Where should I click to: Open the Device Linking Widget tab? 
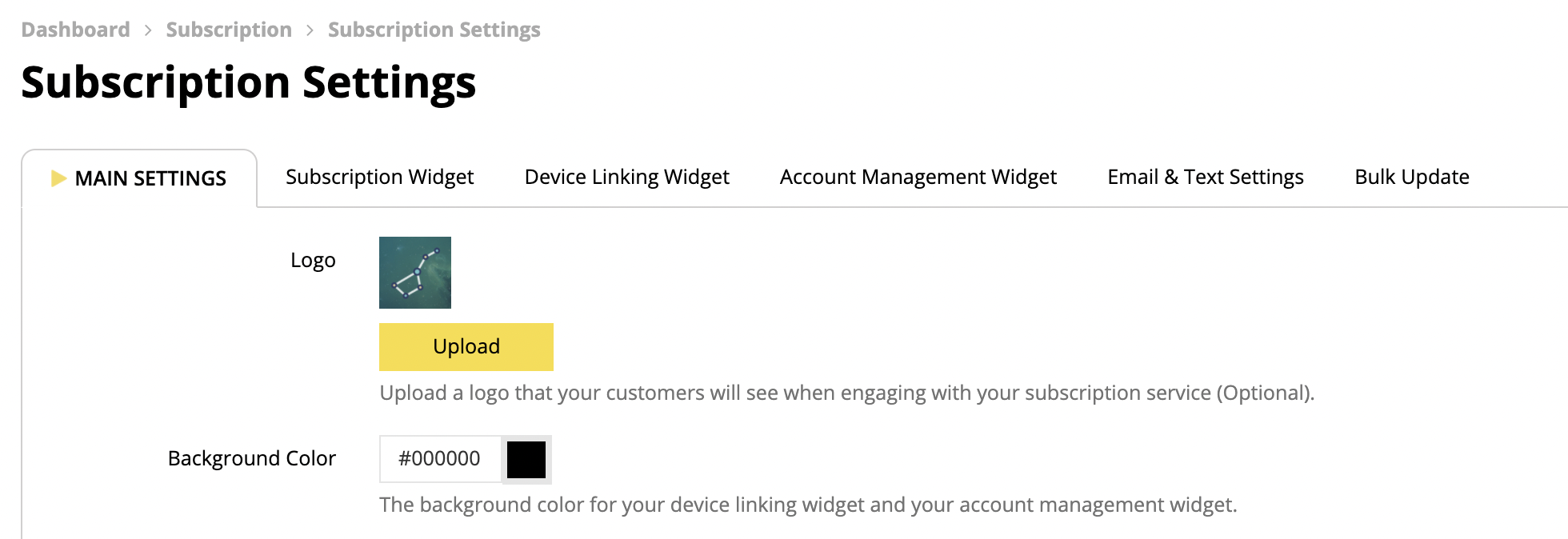click(x=626, y=177)
